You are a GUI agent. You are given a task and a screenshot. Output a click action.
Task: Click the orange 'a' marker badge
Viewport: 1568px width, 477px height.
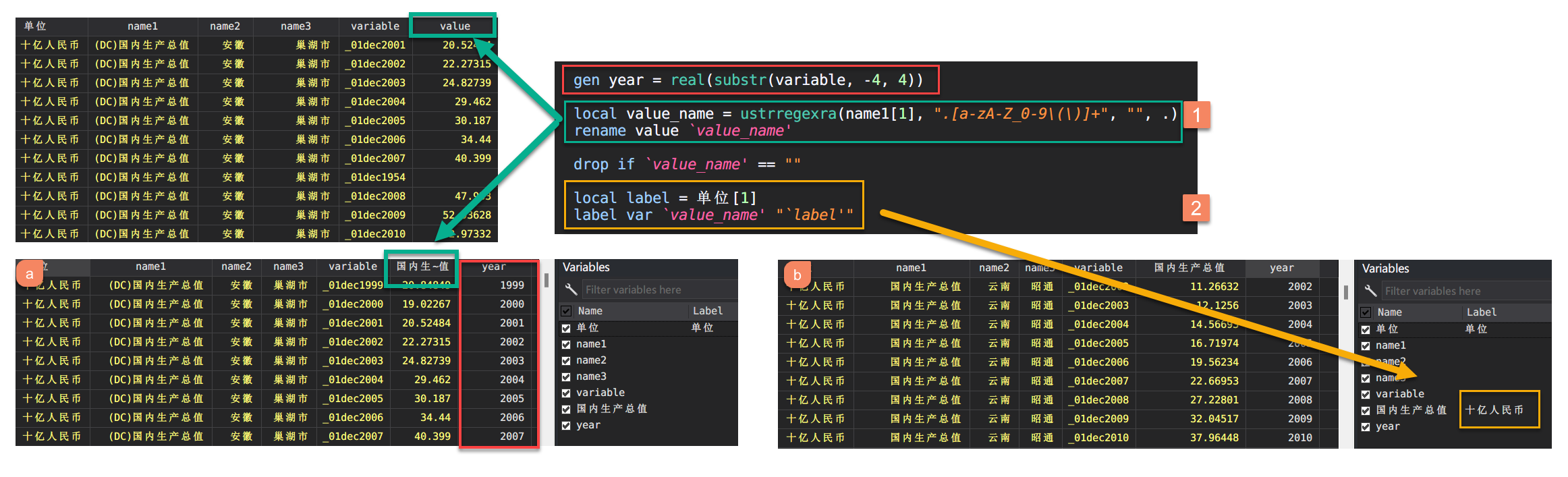tap(30, 274)
